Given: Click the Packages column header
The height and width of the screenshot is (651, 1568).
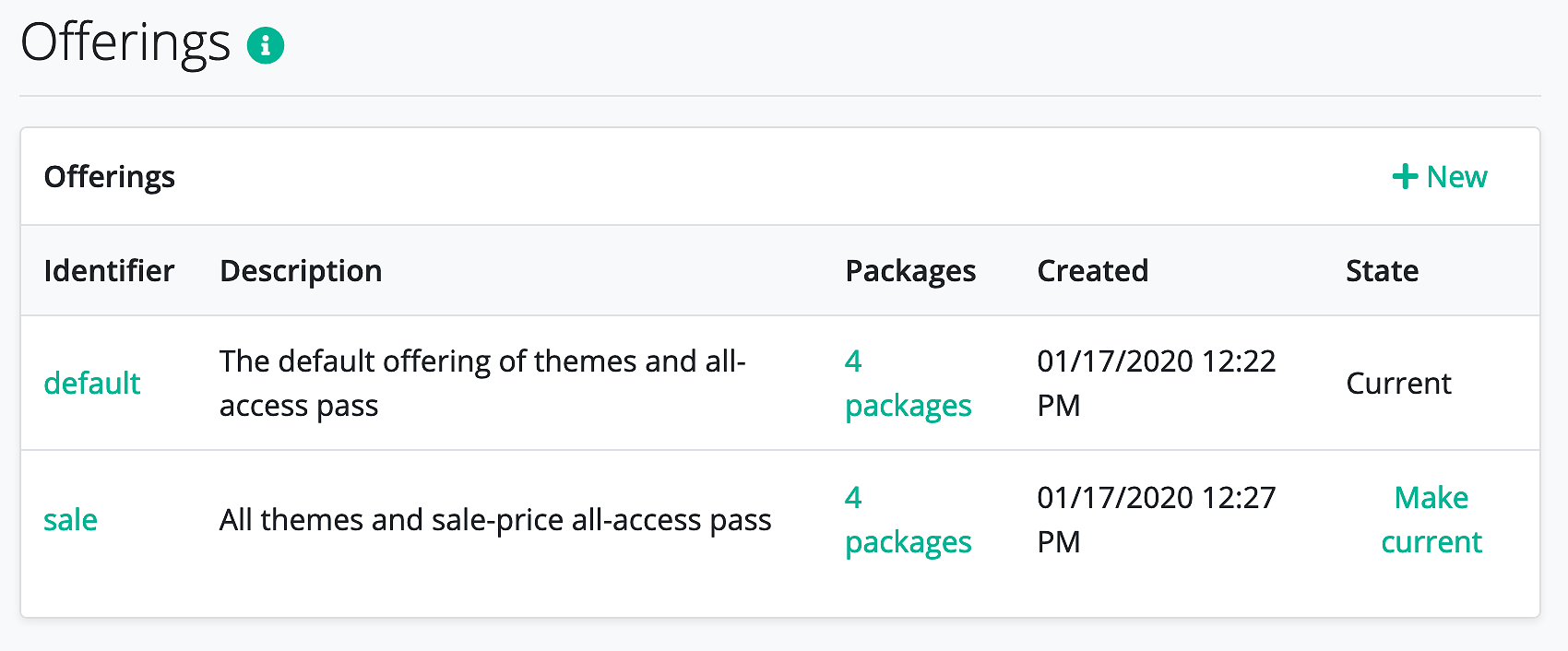Looking at the screenshot, I should point(910,270).
